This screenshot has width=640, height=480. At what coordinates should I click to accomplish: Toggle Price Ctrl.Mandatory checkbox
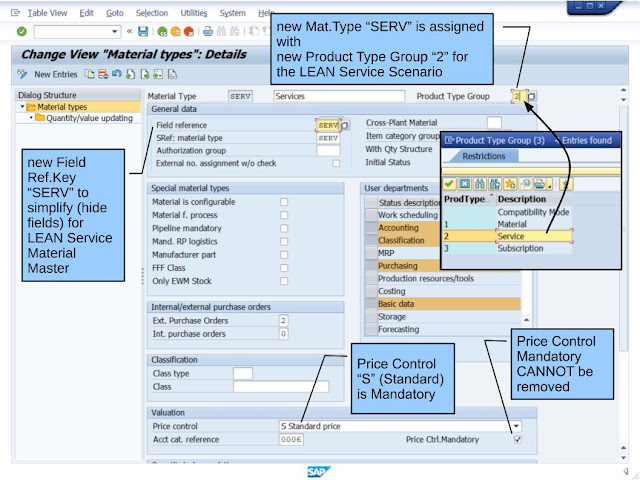(x=518, y=440)
